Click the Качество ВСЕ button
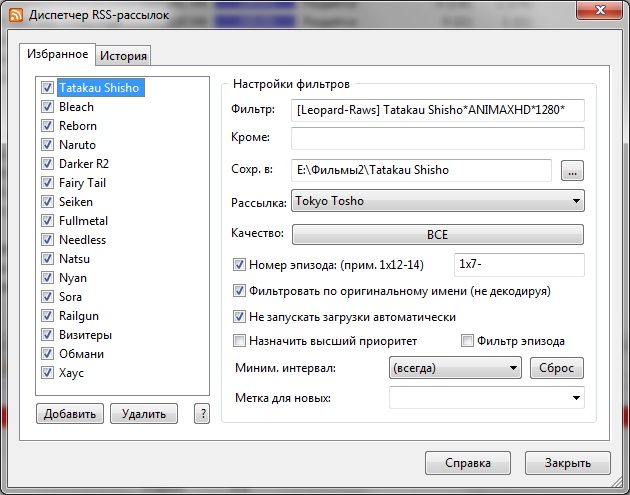Image resolution: width=630 pixels, height=495 pixels. tap(437, 235)
